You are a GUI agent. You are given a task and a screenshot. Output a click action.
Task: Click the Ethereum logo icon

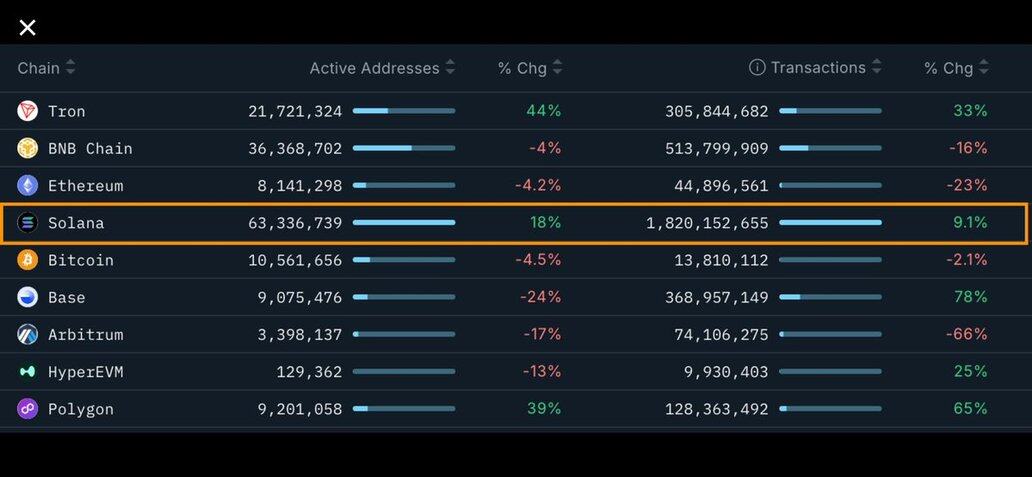point(28,185)
